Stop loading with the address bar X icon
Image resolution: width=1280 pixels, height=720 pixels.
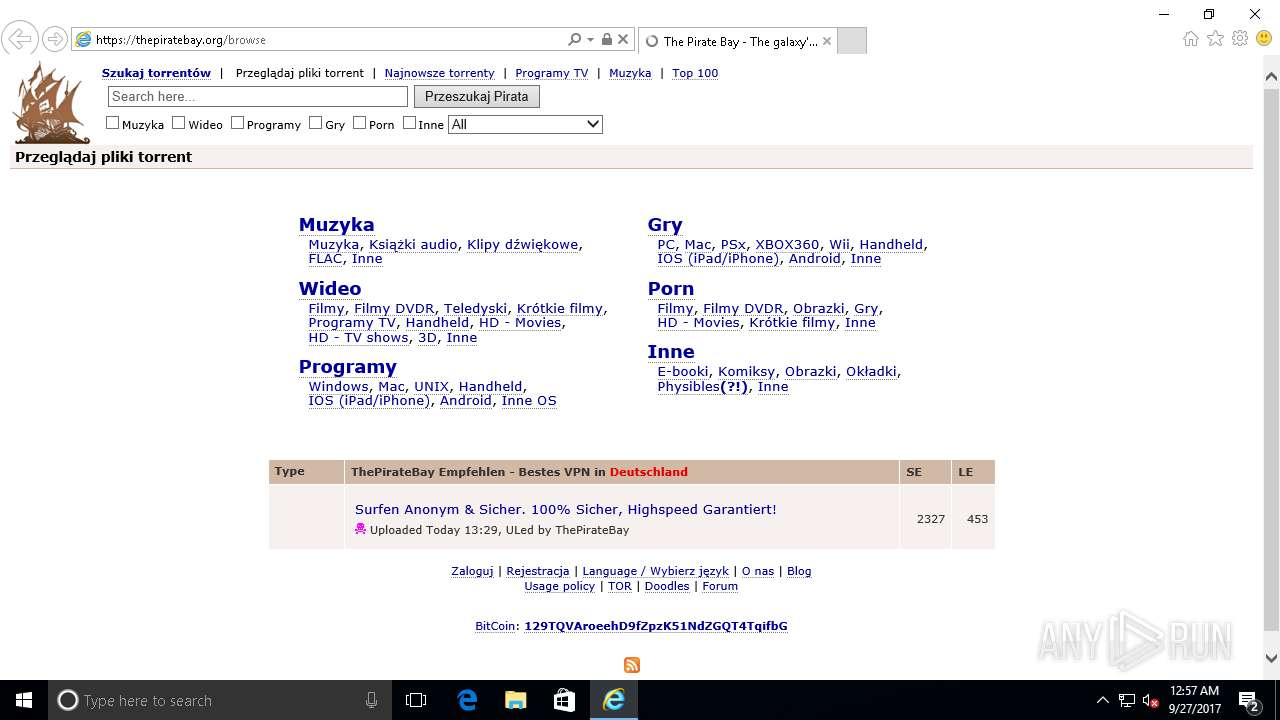(623, 40)
